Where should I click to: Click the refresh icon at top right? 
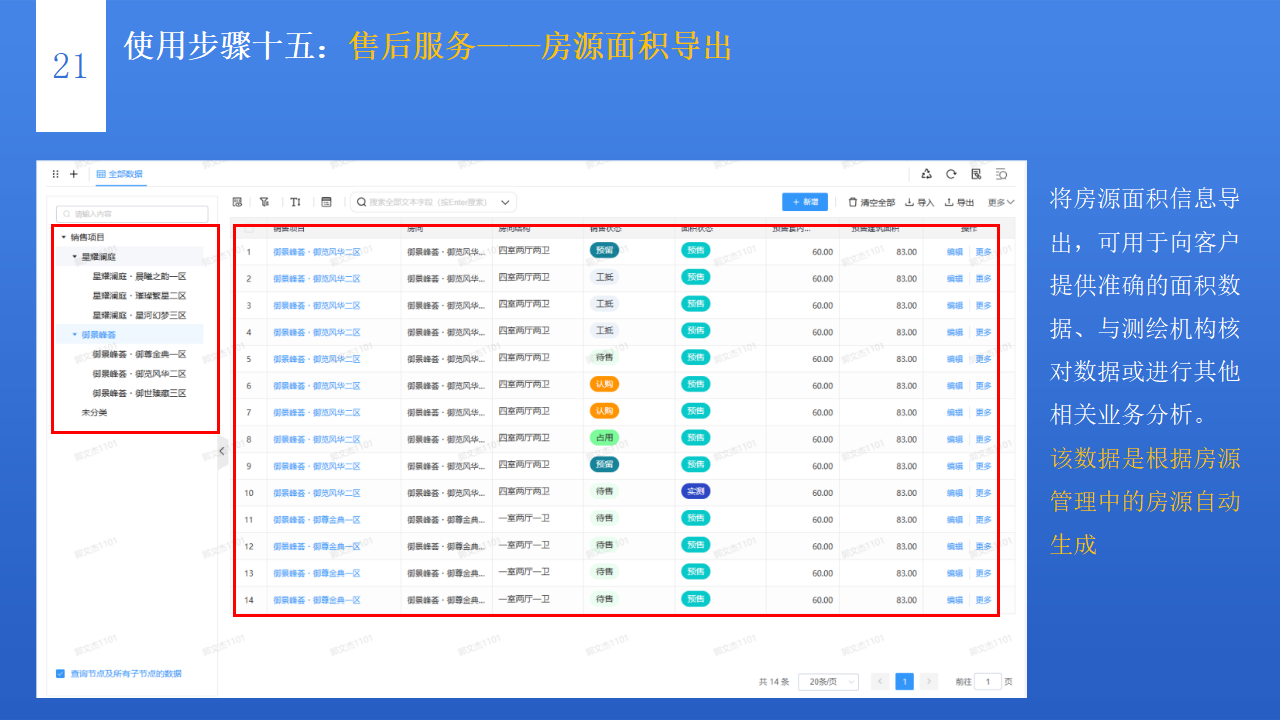tap(951, 174)
